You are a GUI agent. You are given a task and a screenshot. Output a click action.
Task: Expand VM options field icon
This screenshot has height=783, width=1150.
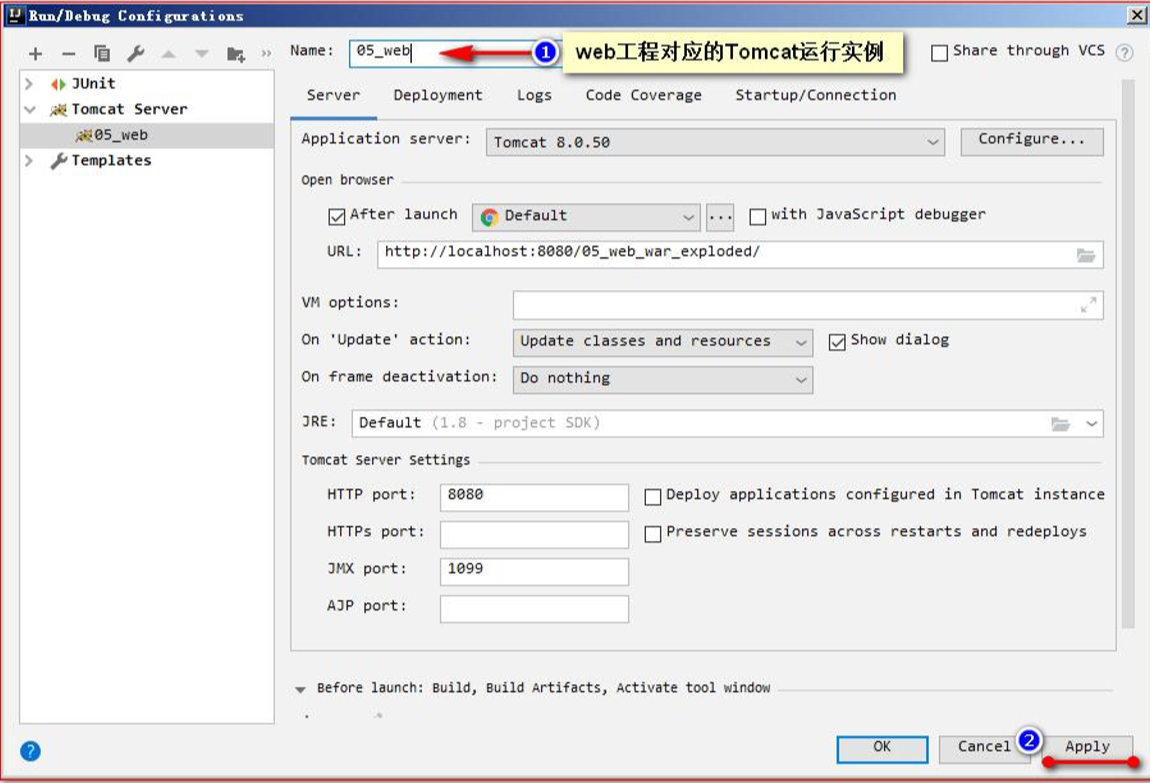click(x=1088, y=305)
